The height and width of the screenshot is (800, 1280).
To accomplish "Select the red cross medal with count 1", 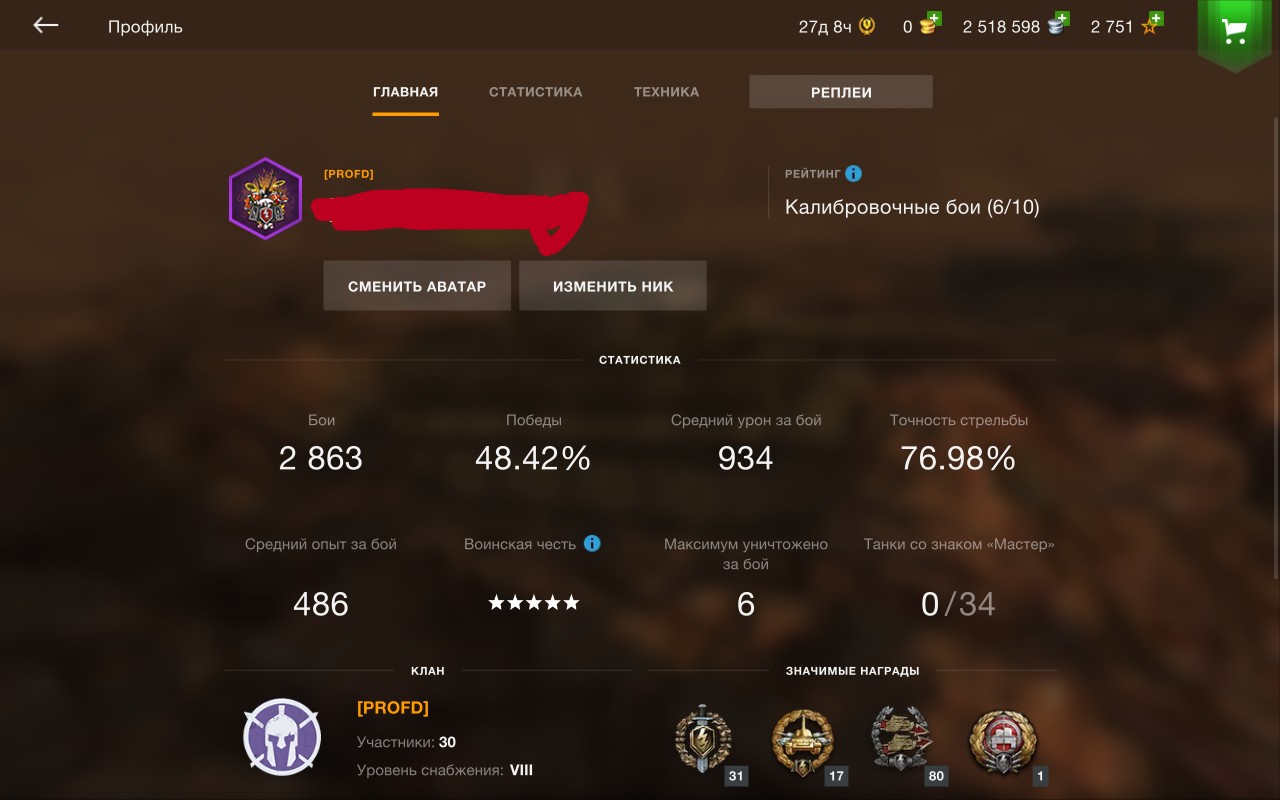I will coord(1003,741).
